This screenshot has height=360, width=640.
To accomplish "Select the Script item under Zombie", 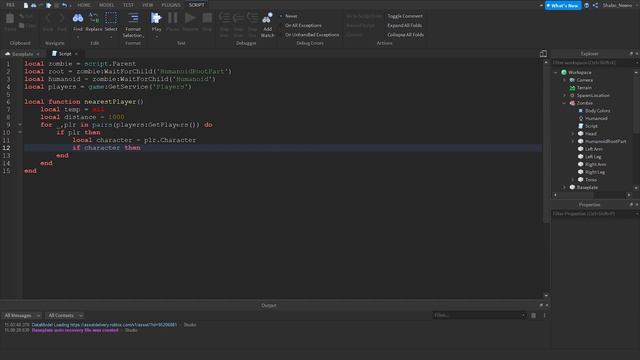I will click(591, 126).
